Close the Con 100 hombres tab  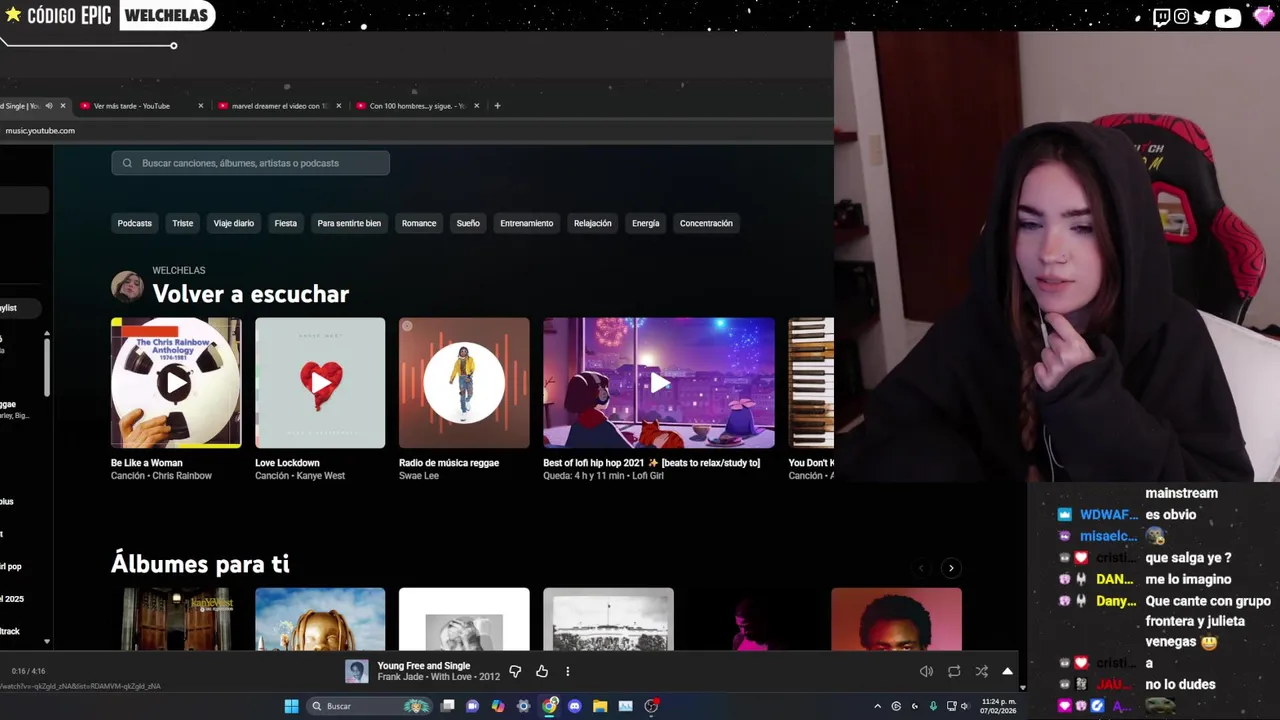(x=476, y=106)
